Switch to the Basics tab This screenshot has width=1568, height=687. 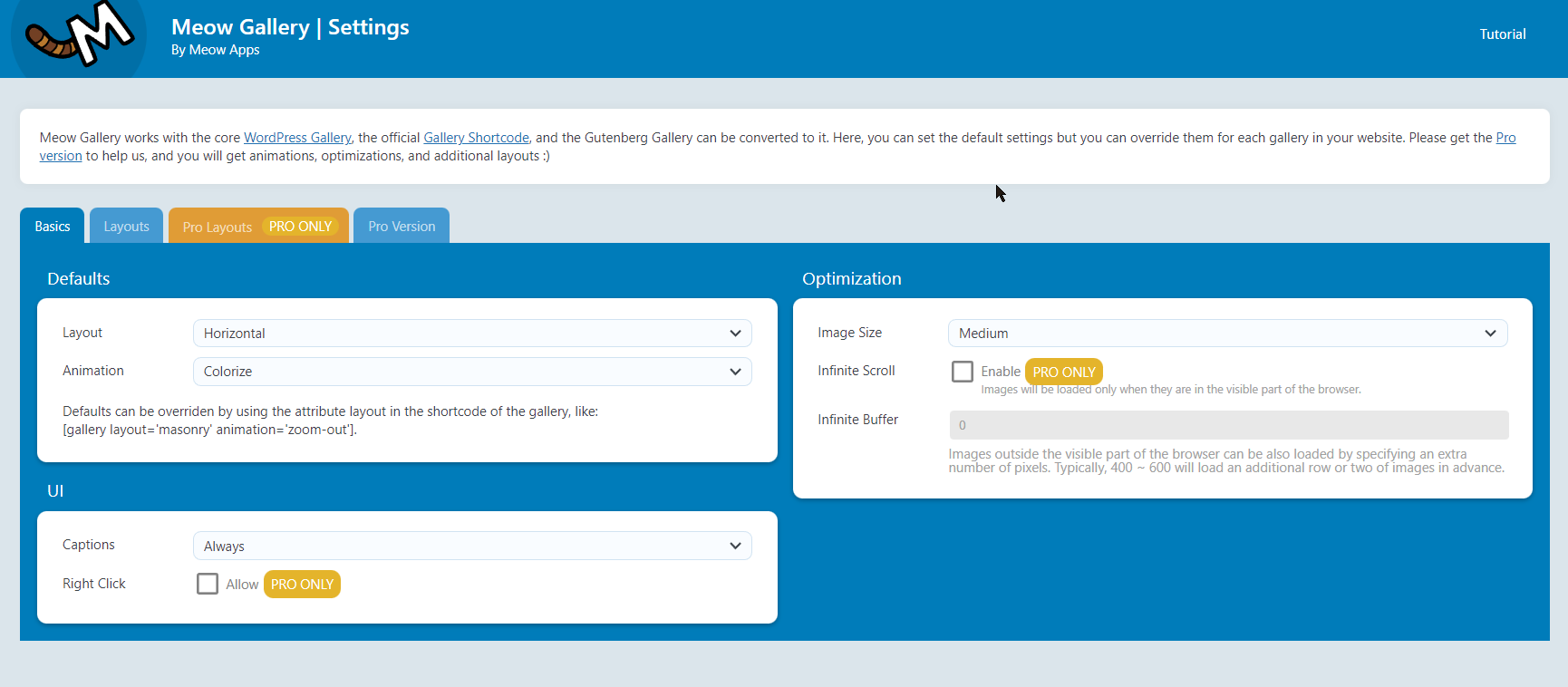click(53, 226)
